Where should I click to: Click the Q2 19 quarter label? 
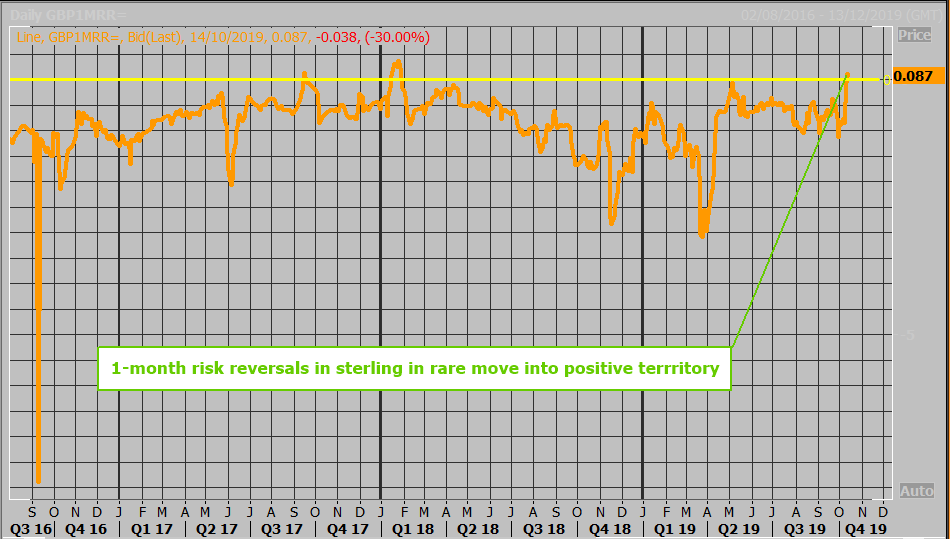tap(740, 529)
